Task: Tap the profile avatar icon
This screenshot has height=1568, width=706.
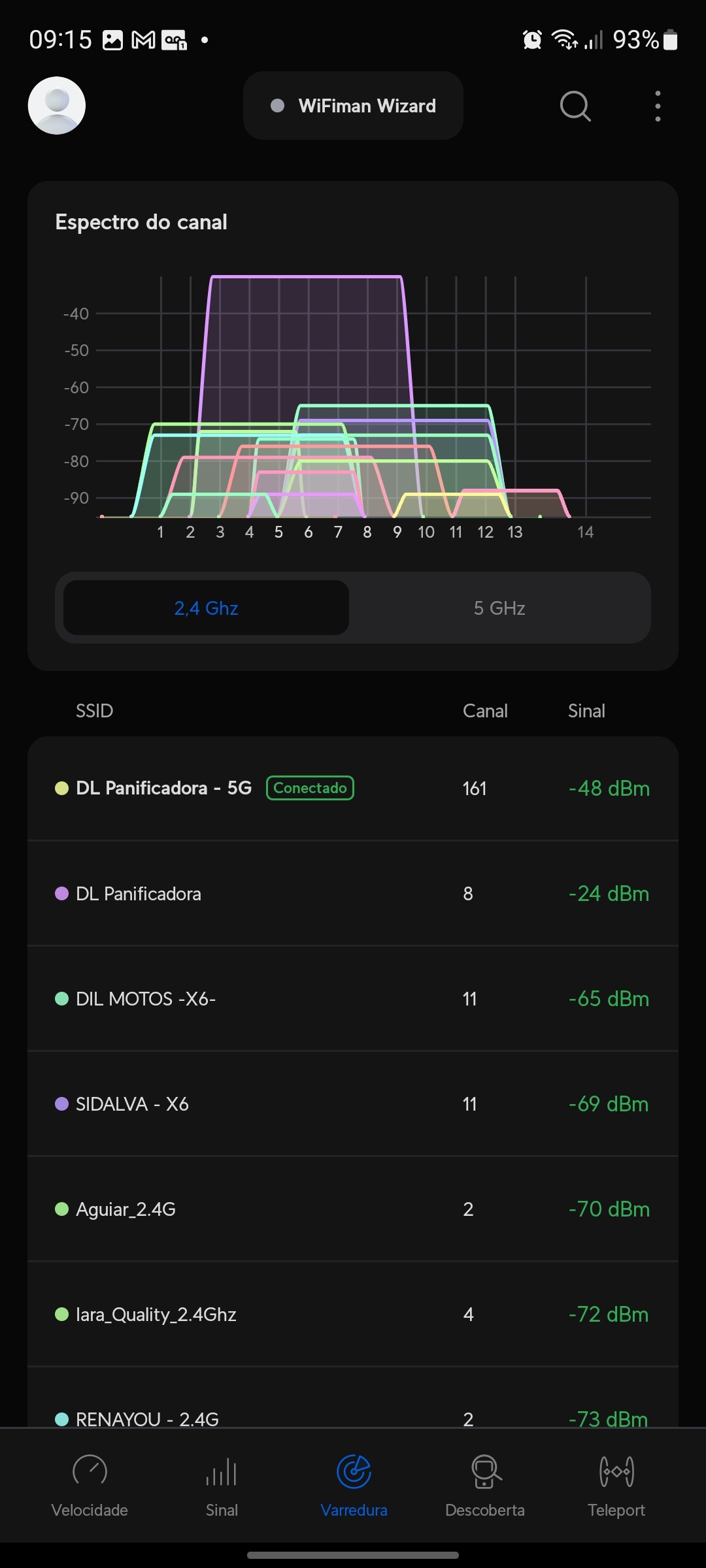Action: tap(57, 106)
